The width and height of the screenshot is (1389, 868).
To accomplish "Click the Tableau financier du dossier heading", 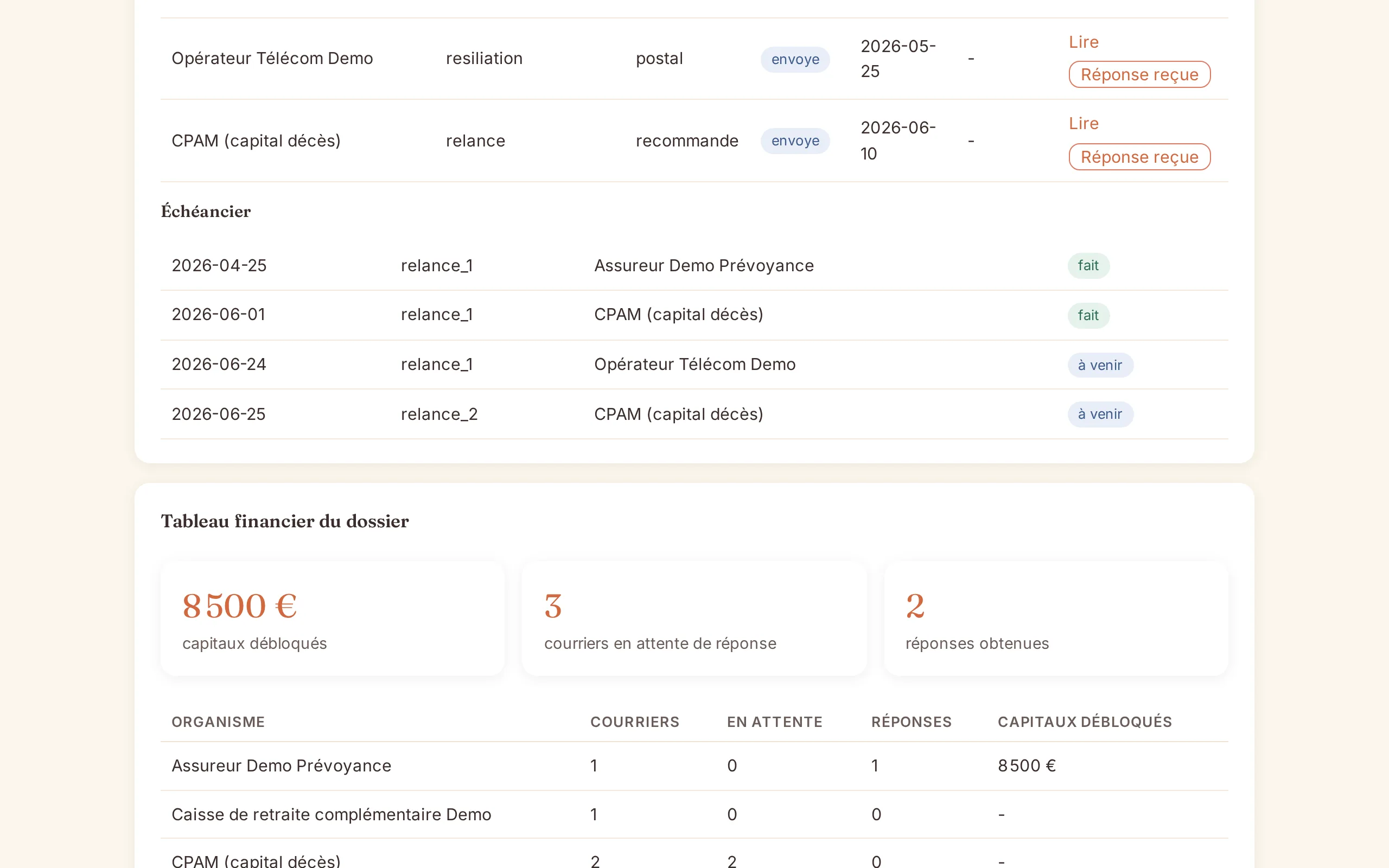I will [285, 521].
